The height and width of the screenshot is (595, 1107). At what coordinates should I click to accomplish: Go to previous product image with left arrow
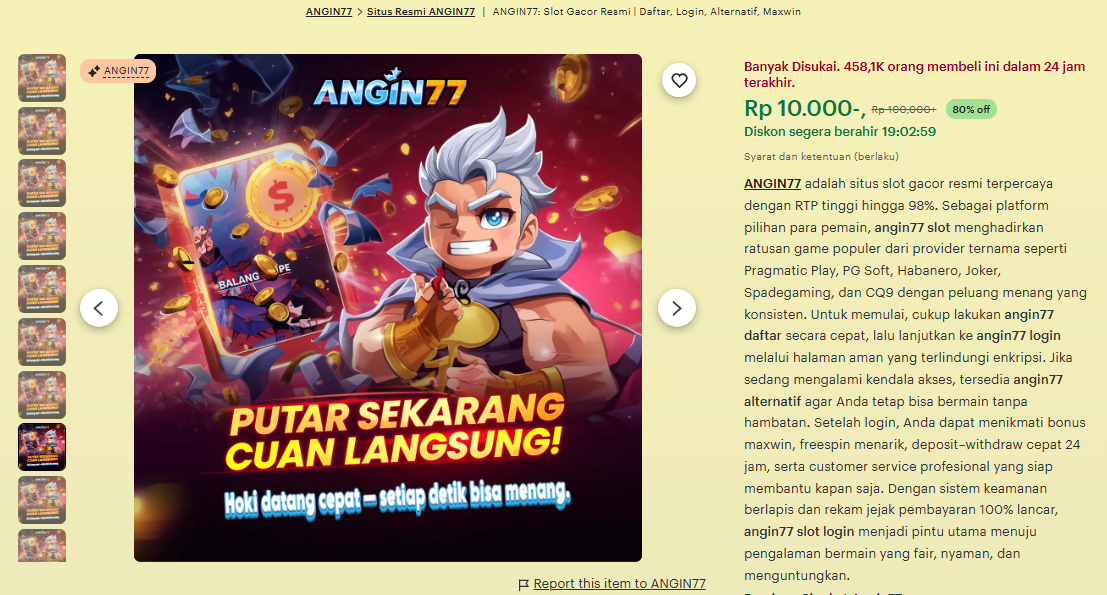point(99,308)
